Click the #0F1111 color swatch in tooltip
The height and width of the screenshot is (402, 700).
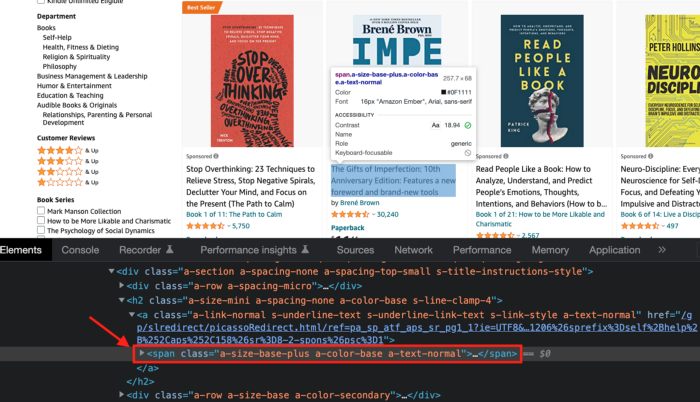(x=444, y=92)
